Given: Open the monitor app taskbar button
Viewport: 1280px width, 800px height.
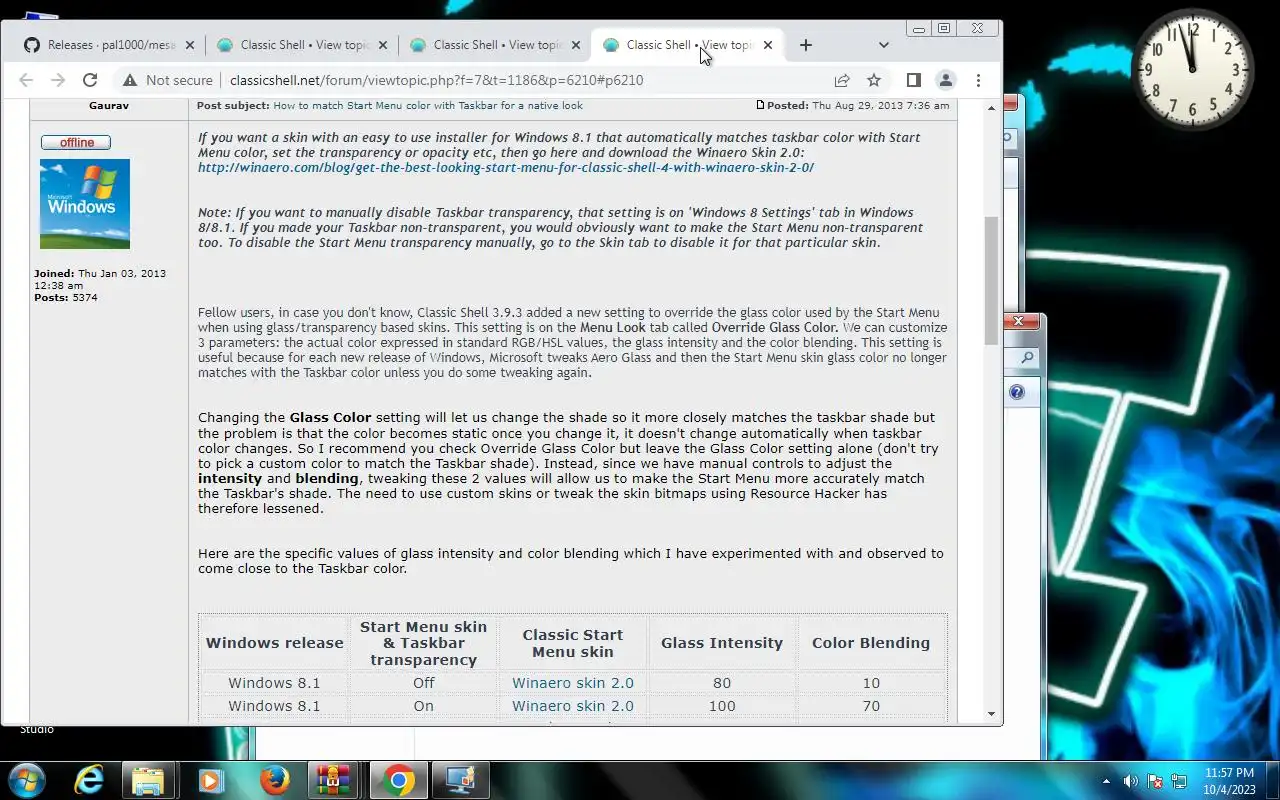Looking at the screenshot, I should click(x=460, y=780).
